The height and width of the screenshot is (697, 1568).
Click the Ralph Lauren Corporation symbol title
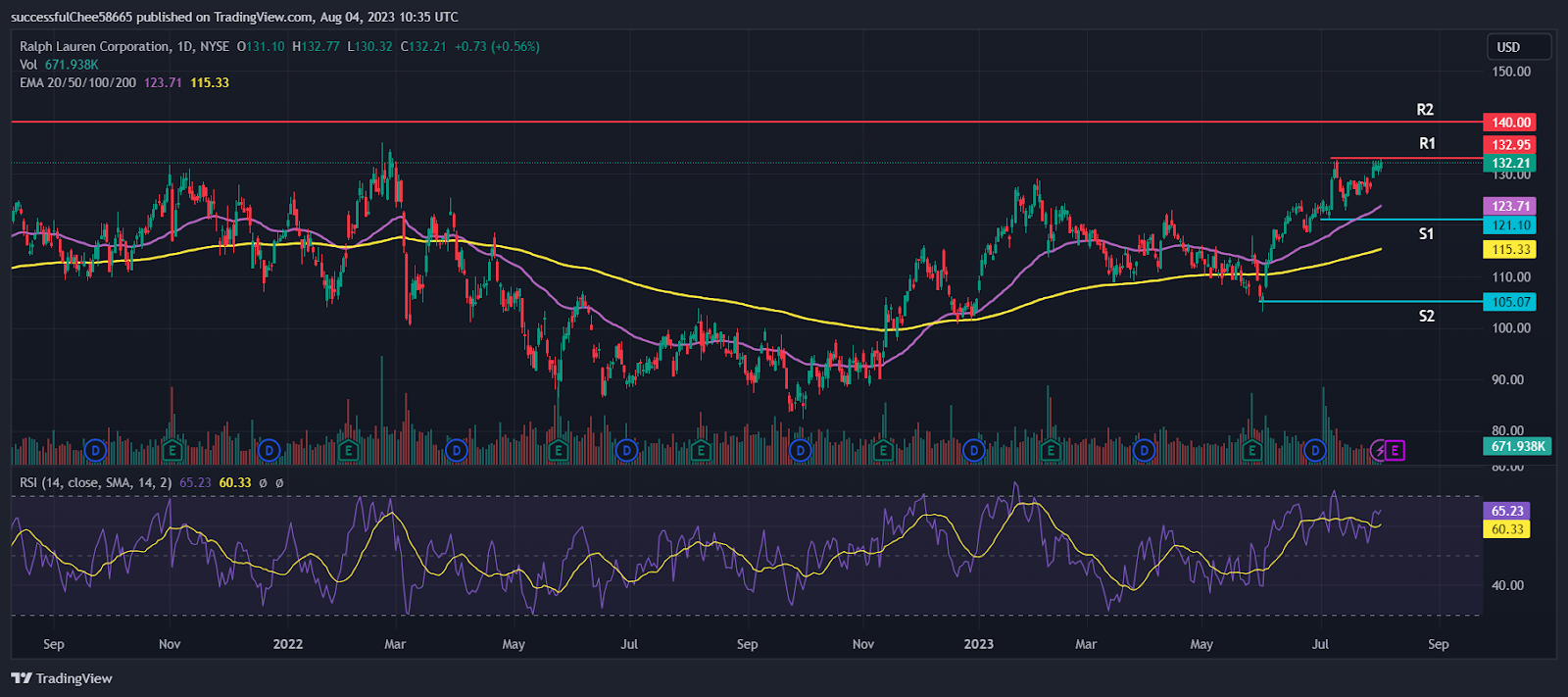point(94,46)
